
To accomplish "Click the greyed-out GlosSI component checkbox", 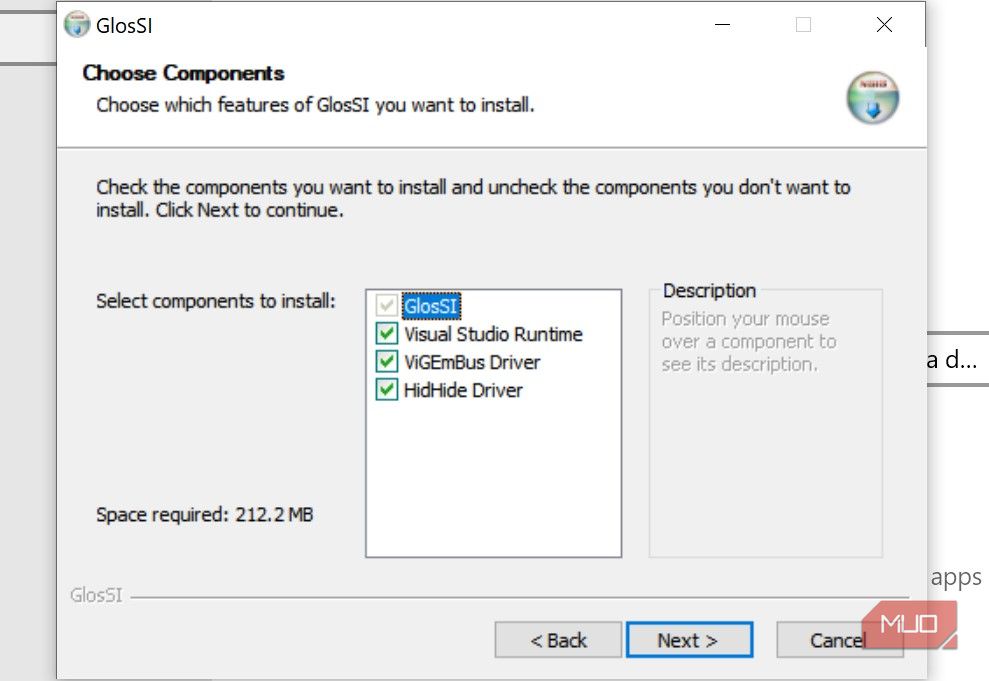I will point(386,306).
